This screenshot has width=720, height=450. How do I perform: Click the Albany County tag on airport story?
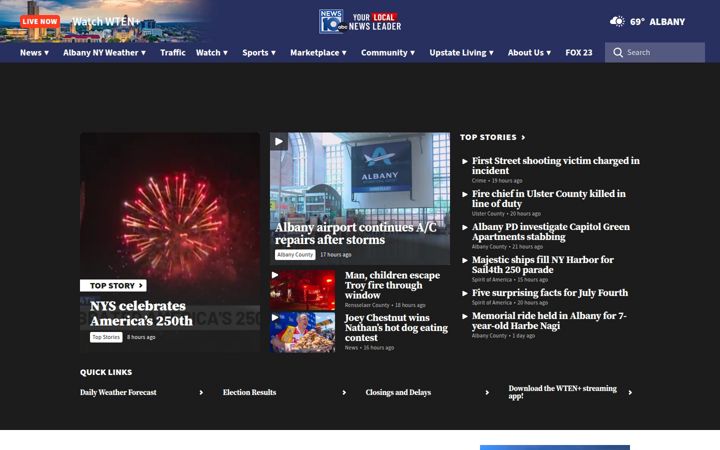[295, 254]
